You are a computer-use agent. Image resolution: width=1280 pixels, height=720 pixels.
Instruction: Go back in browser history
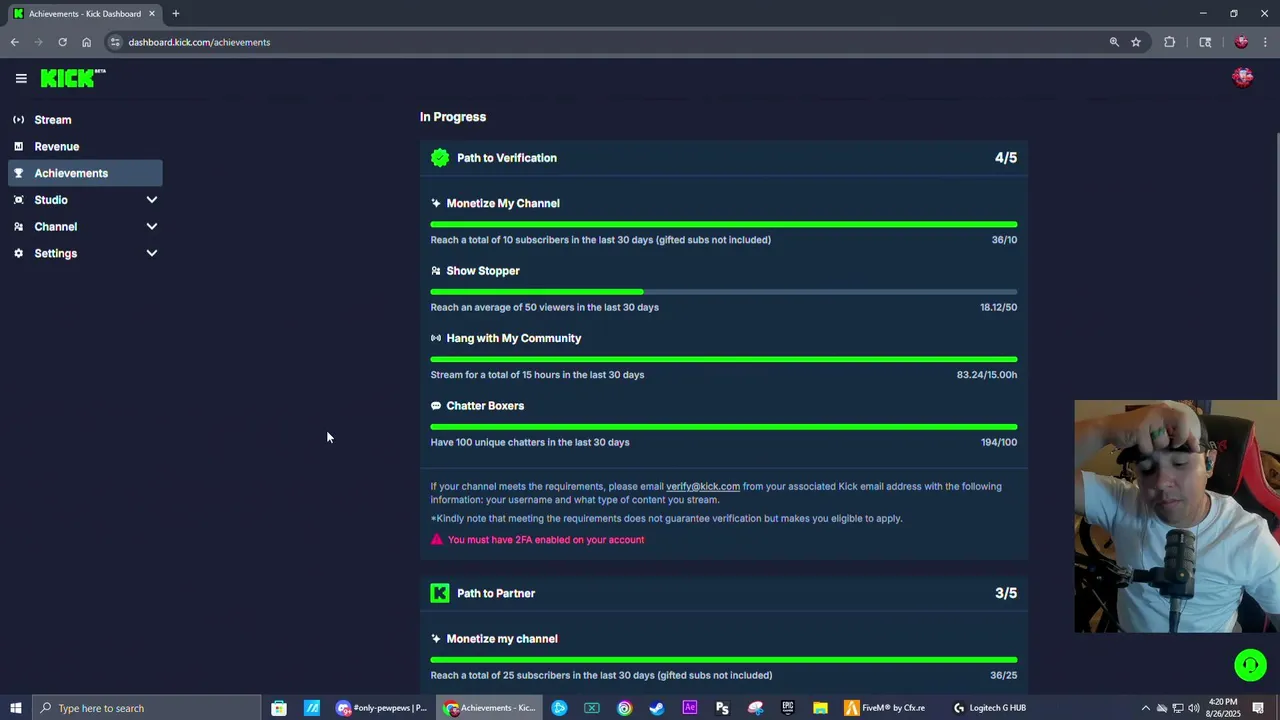(14, 42)
